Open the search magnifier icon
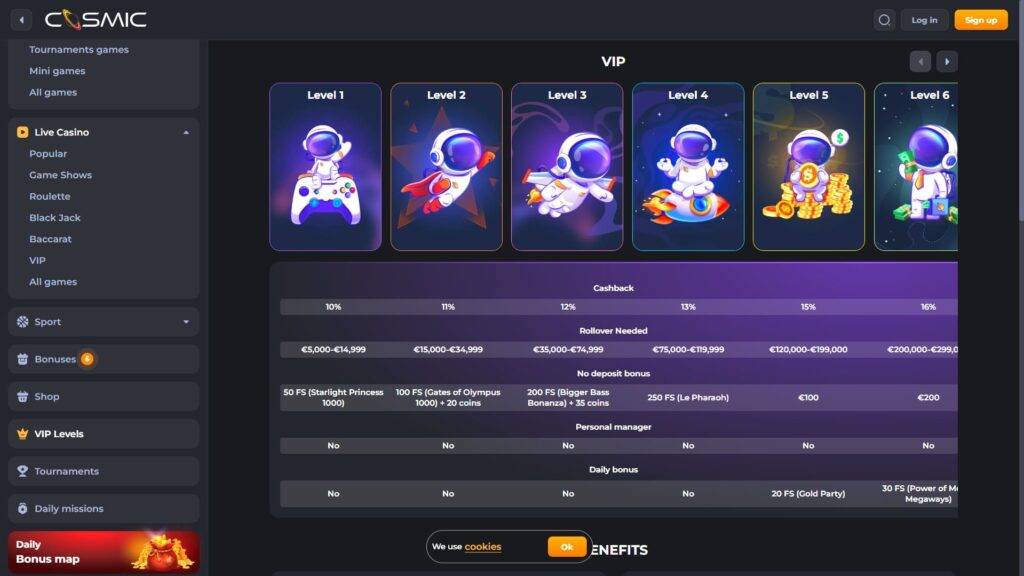The image size is (1024, 576). click(884, 20)
